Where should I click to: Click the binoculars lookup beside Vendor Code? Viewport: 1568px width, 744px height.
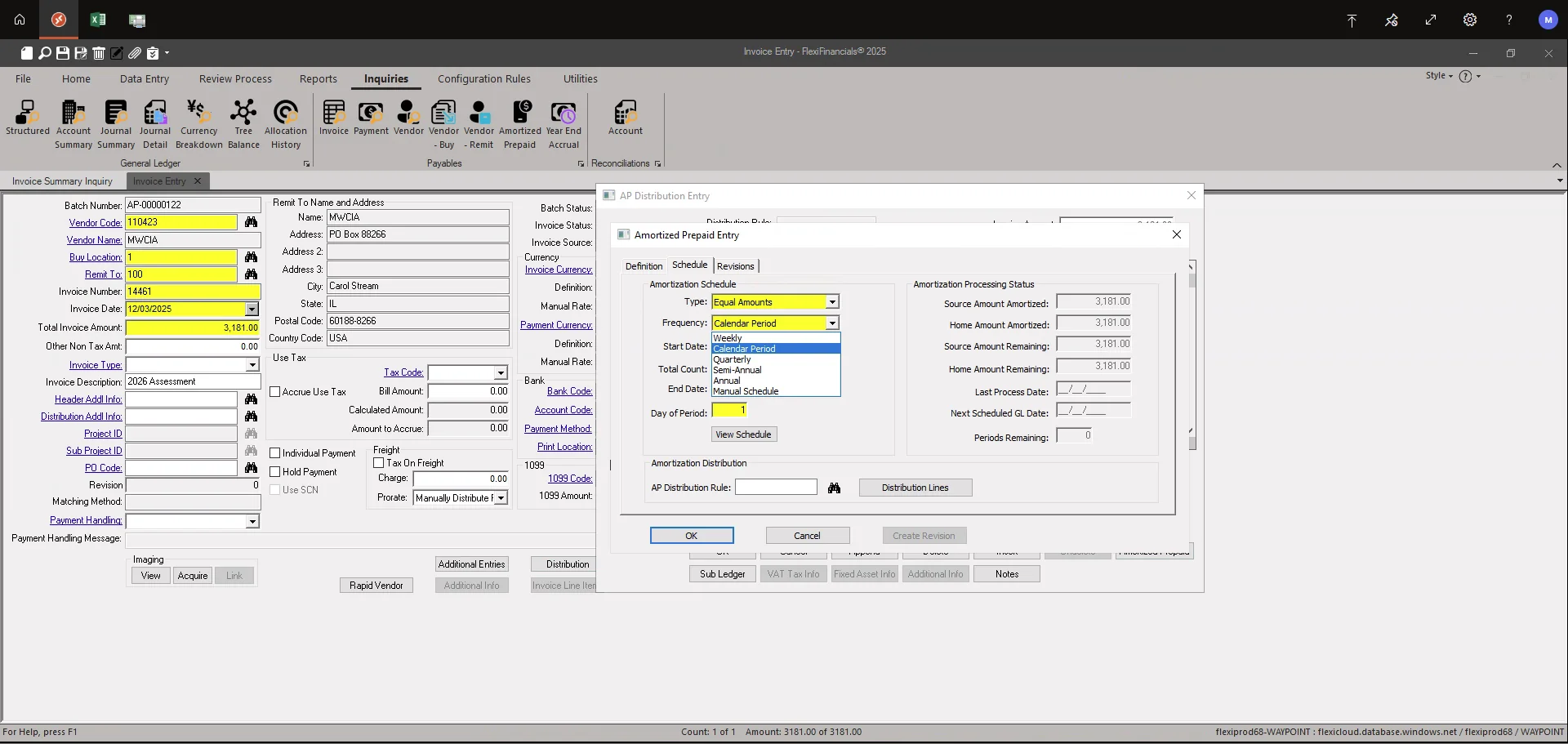click(251, 222)
